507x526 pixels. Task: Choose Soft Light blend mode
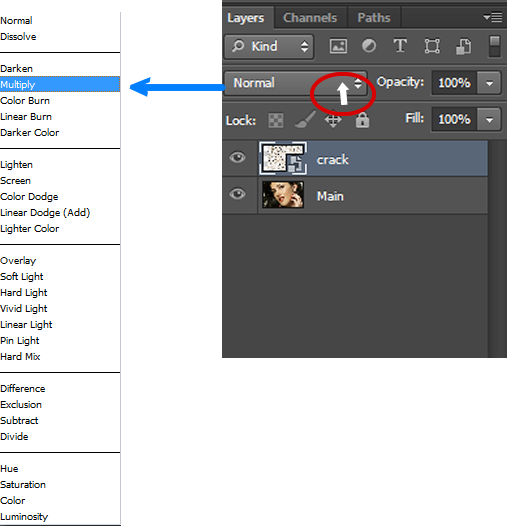tap(22, 277)
